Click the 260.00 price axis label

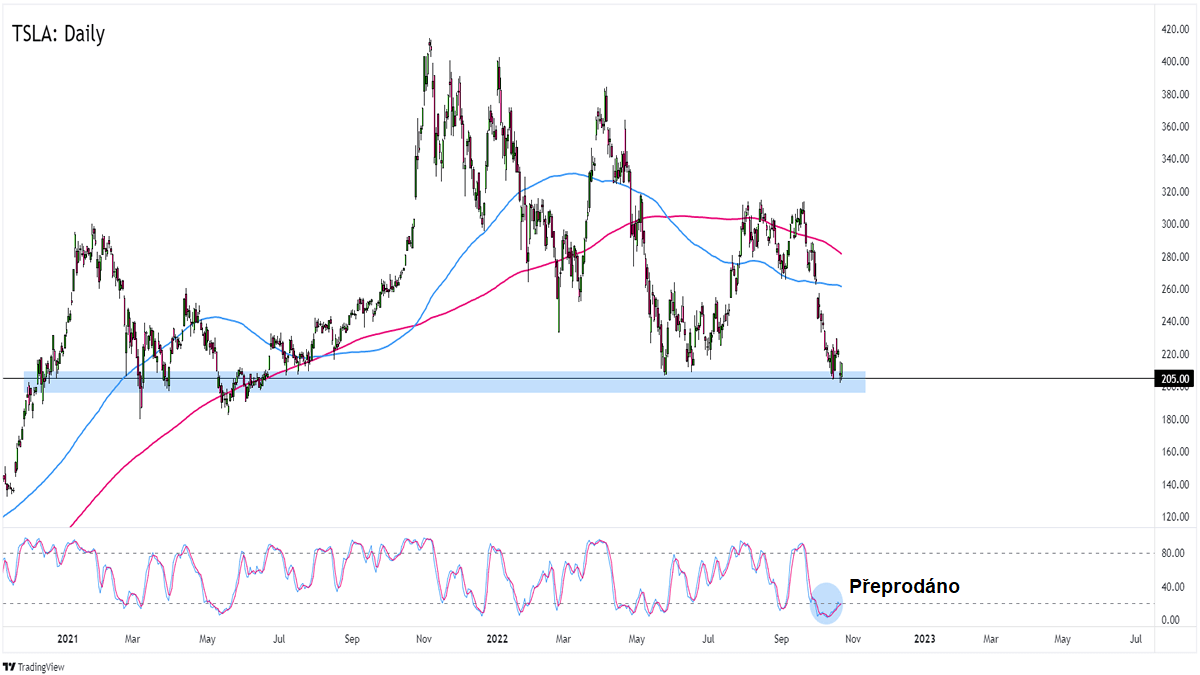(1173, 289)
